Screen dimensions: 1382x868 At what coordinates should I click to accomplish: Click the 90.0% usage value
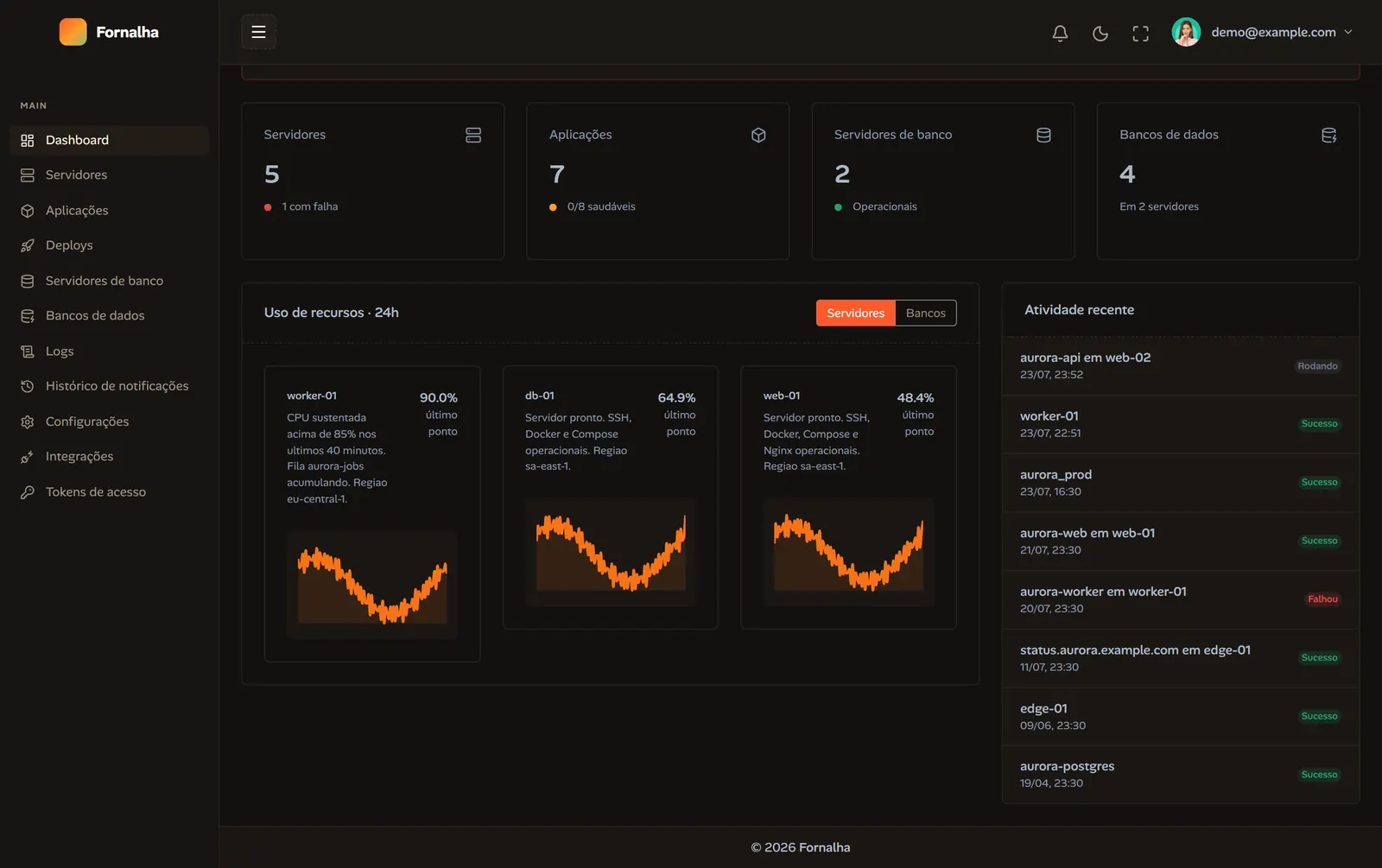(439, 398)
